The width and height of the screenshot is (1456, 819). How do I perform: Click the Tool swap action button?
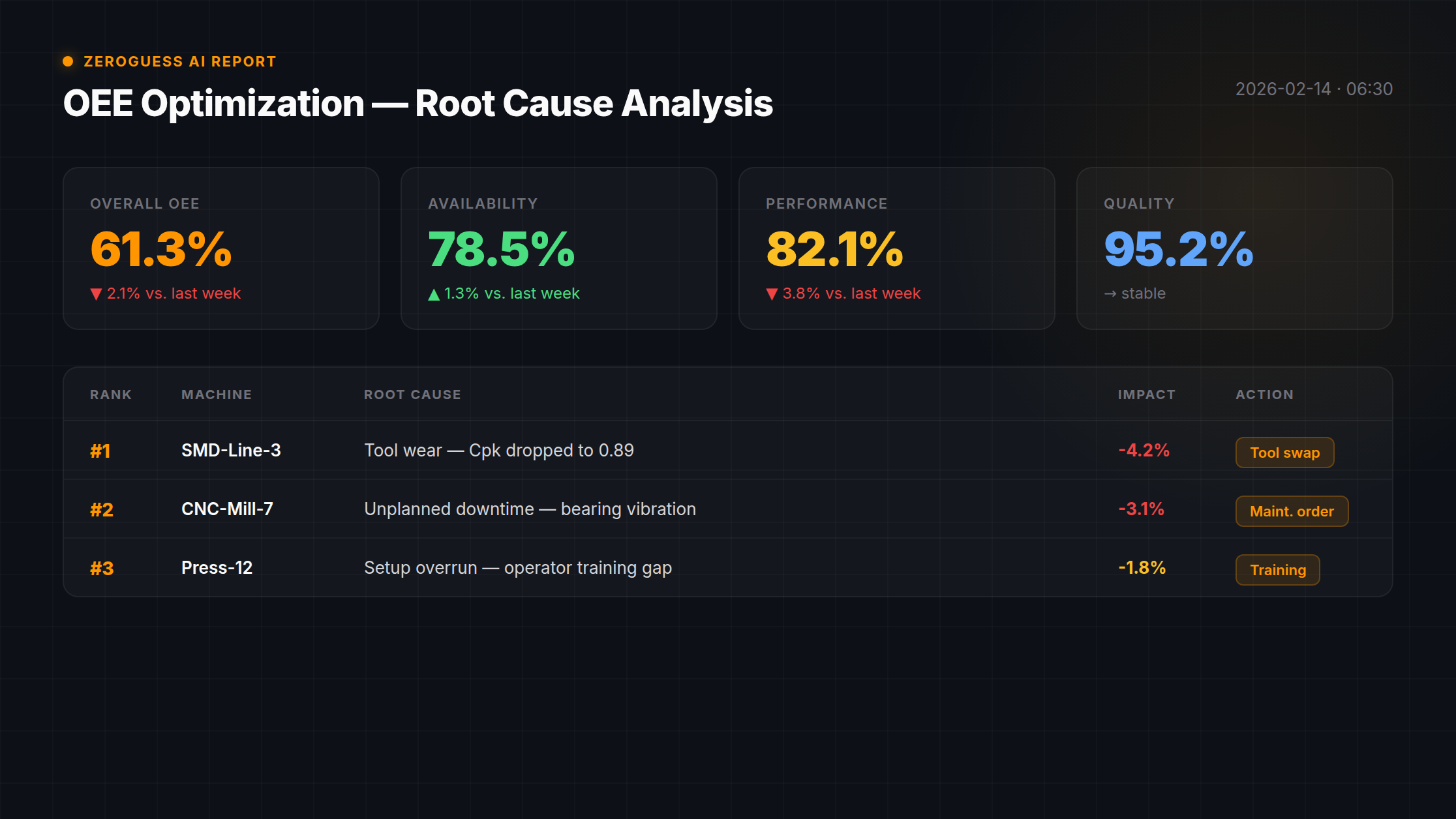pyautogui.click(x=1284, y=452)
